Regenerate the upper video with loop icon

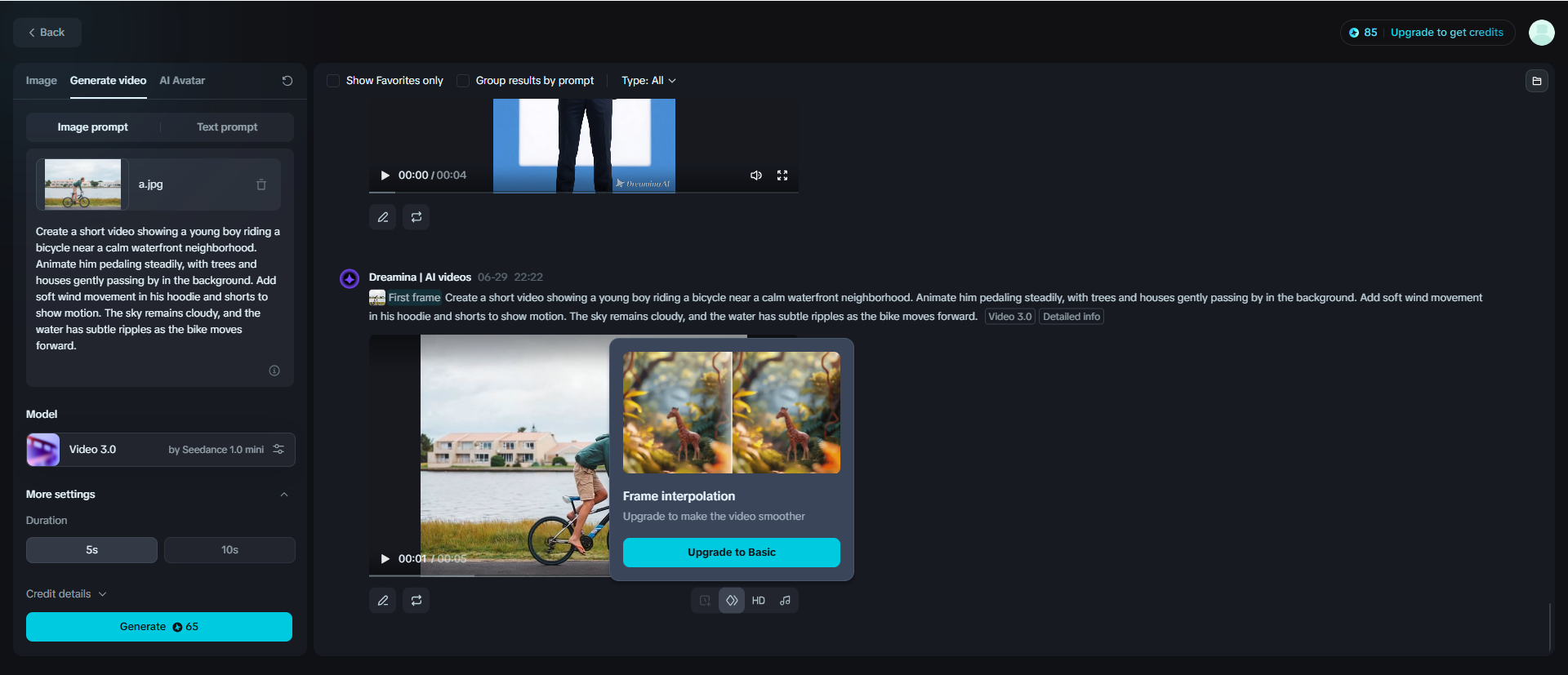pyautogui.click(x=416, y=217)
